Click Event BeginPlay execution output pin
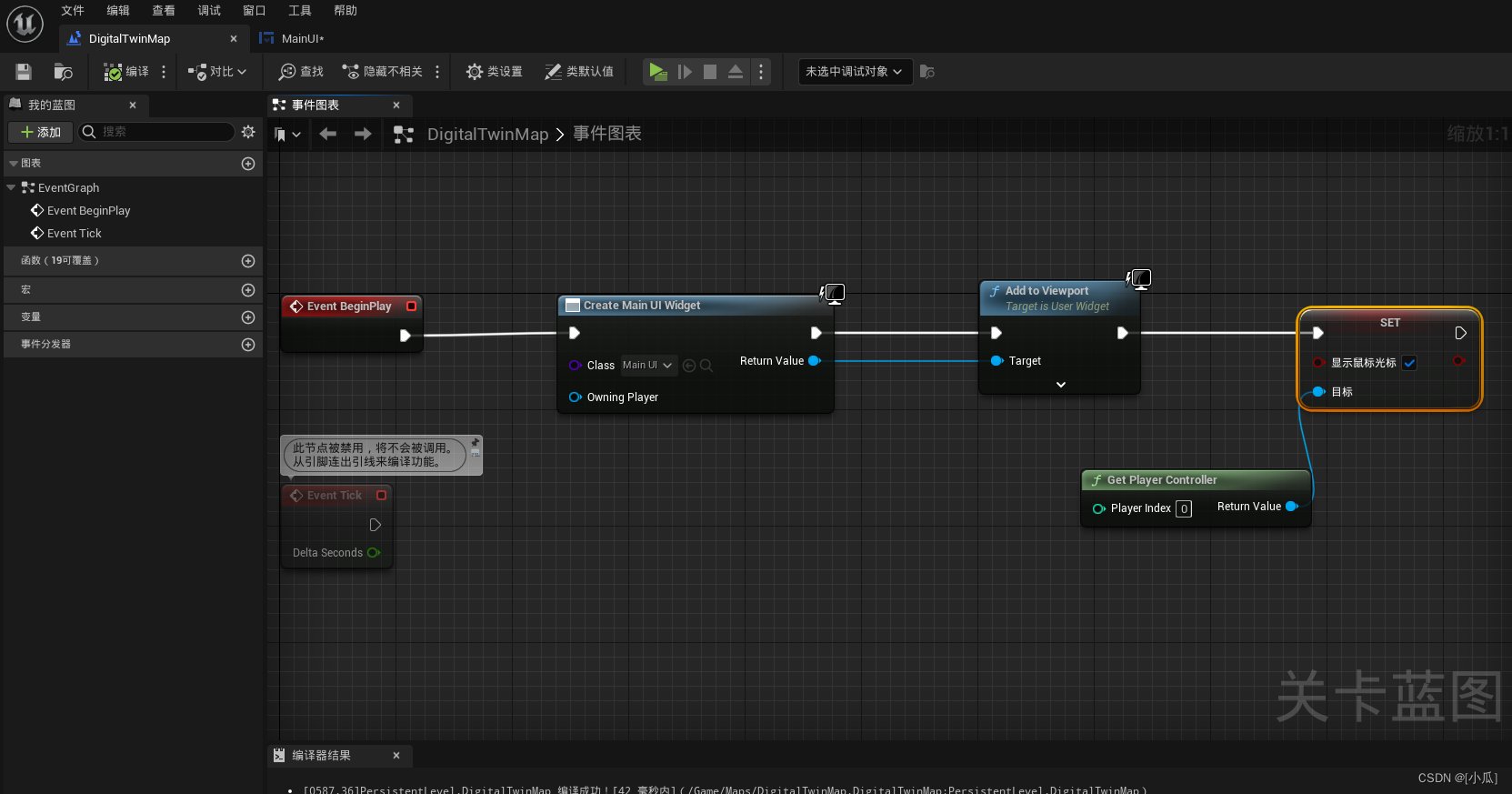Image resolution: width=1512 pixels, height=794 pixels. (x=406, y=336)
